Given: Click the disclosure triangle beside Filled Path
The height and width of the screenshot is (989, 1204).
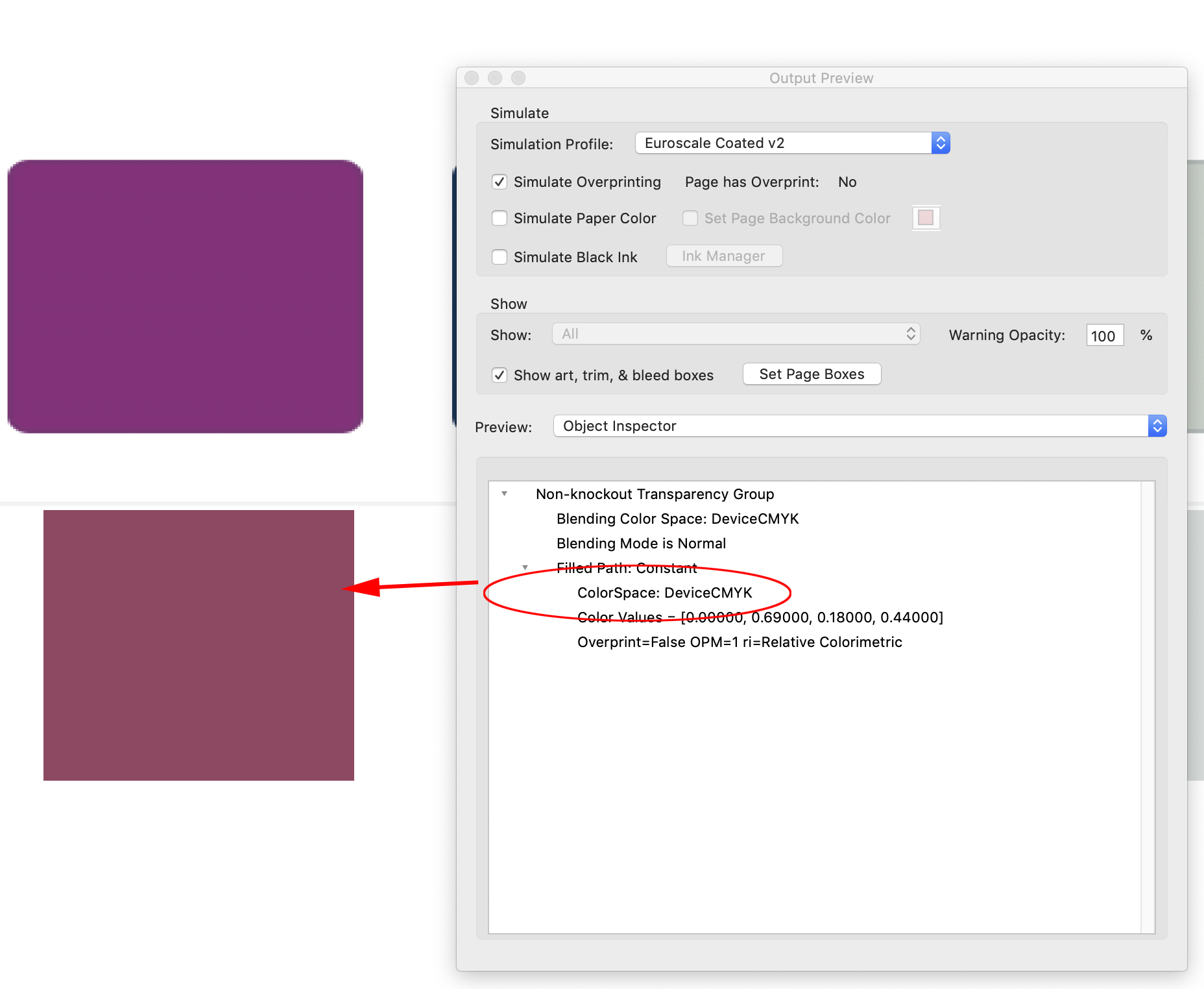Looking at the screenshot, I should click(x=525, y=567).
